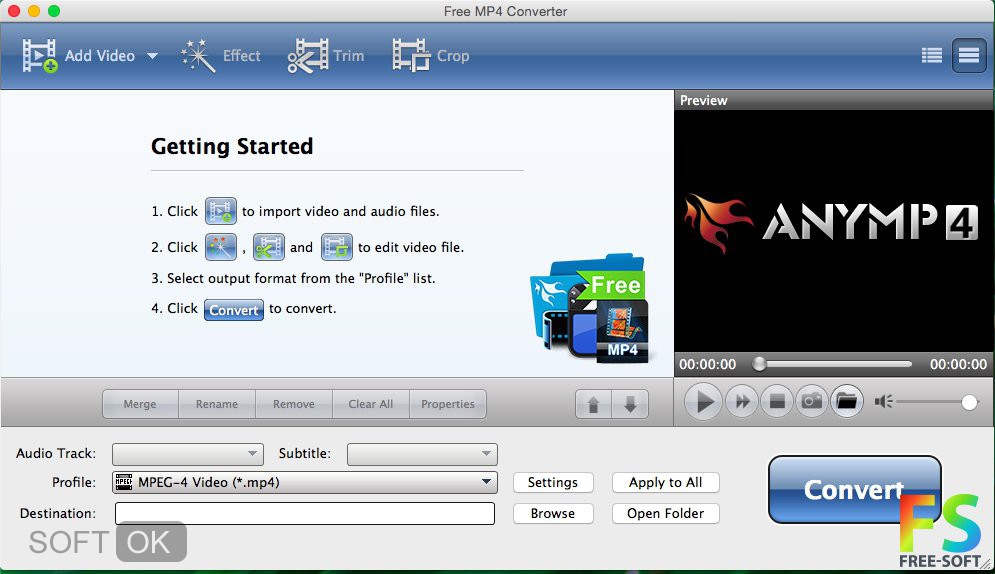This screenshot has width=995, height=574.
Task: Click the Destination path field
Action: (x=305, y=514)
